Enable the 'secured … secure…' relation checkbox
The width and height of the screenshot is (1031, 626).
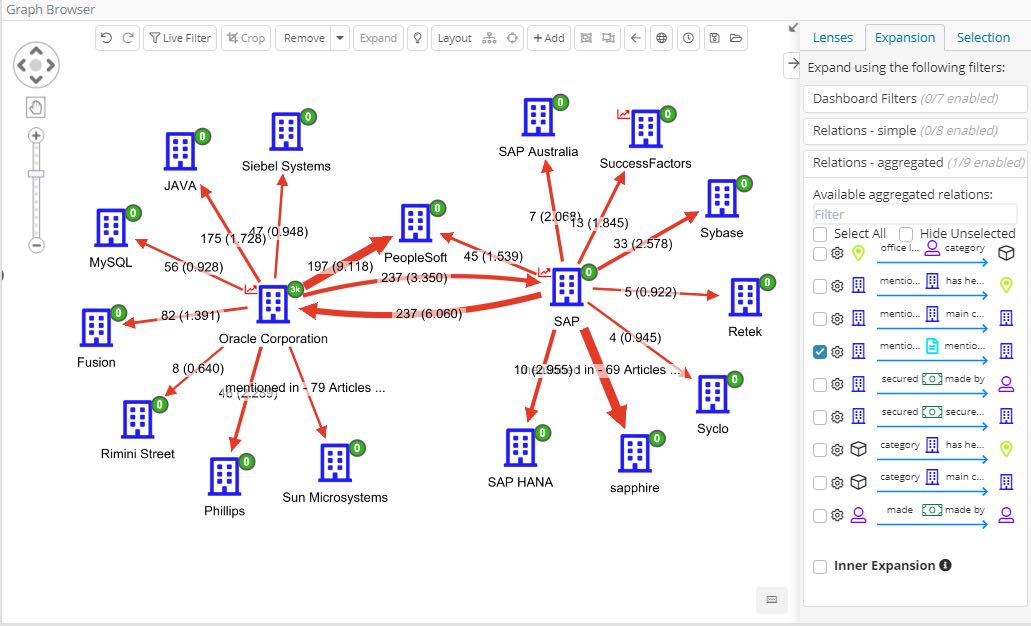coord(820,418)
